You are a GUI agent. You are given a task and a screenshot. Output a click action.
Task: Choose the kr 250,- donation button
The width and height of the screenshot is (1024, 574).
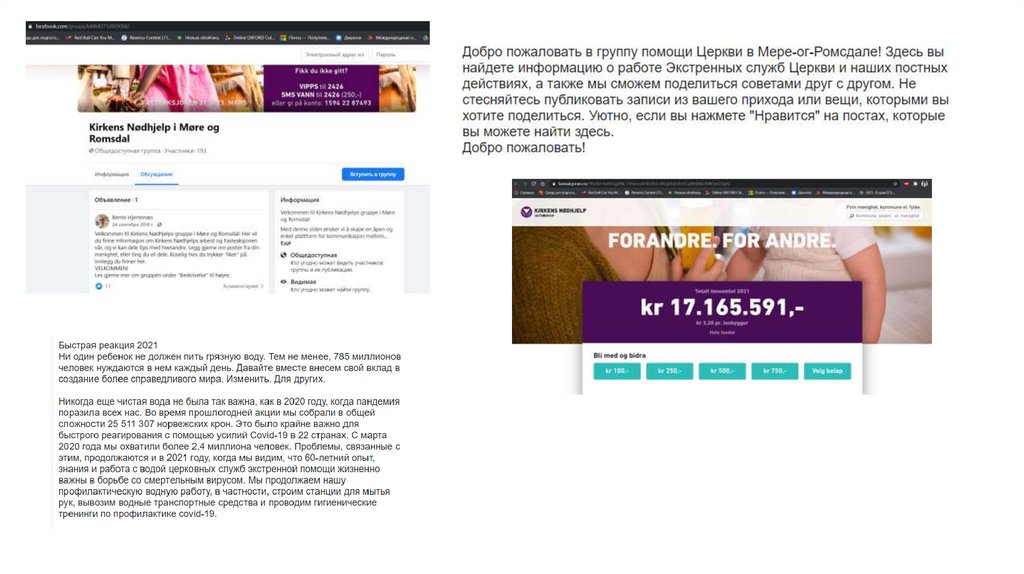pos(669,371)
